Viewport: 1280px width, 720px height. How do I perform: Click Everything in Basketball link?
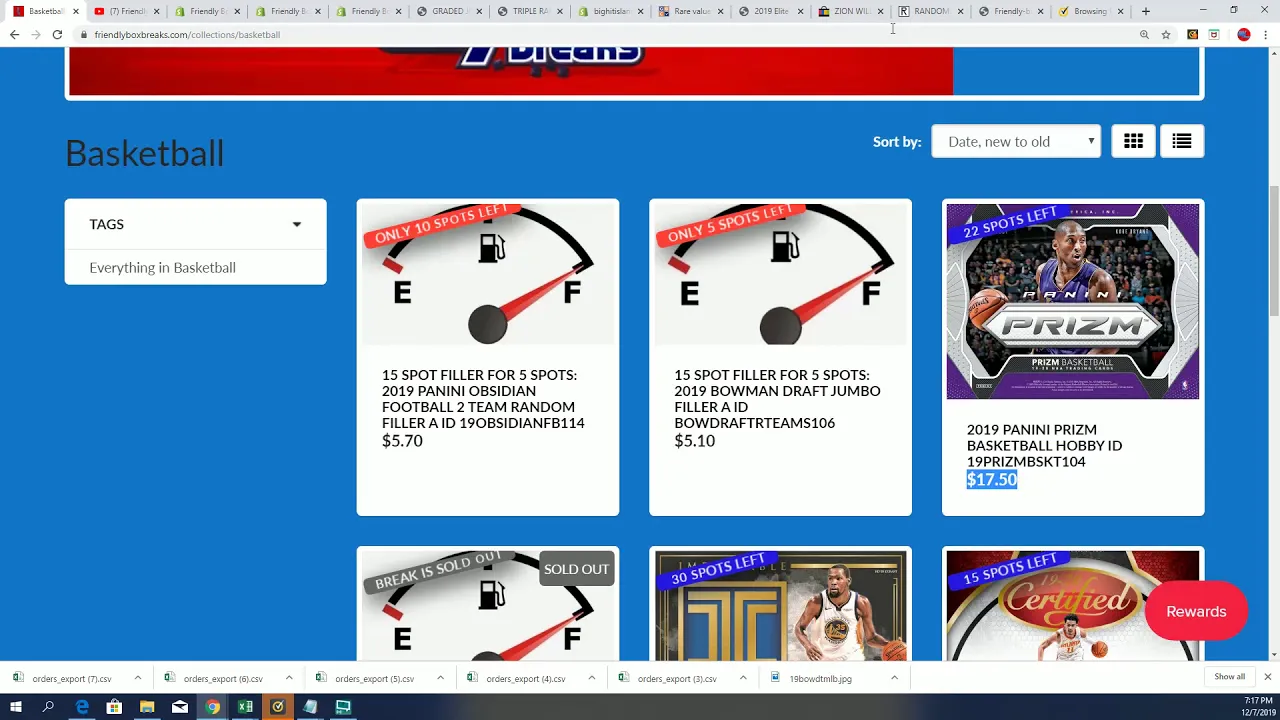click(x=162, y=267)
